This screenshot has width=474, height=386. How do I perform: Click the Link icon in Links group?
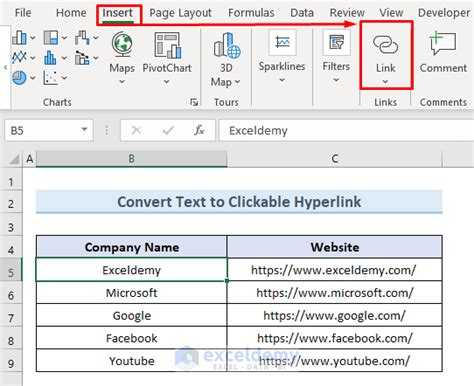(385, 45)
